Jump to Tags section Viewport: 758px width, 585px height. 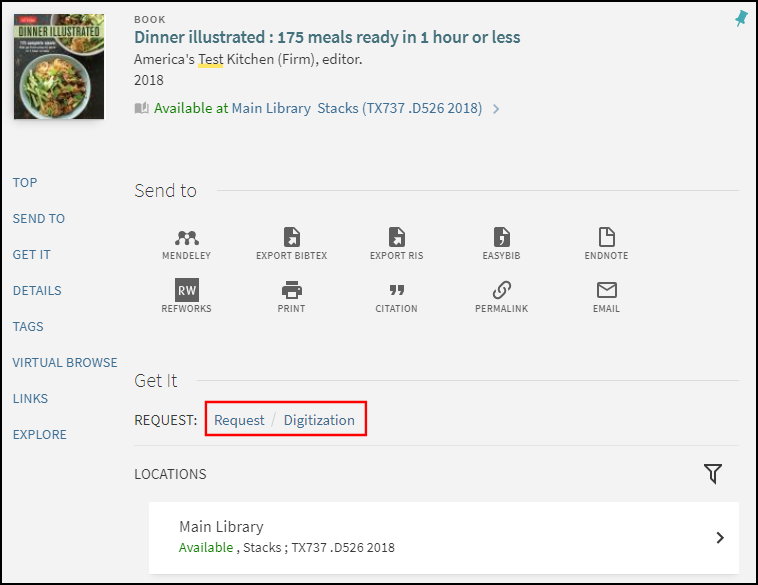click(28, 326)
